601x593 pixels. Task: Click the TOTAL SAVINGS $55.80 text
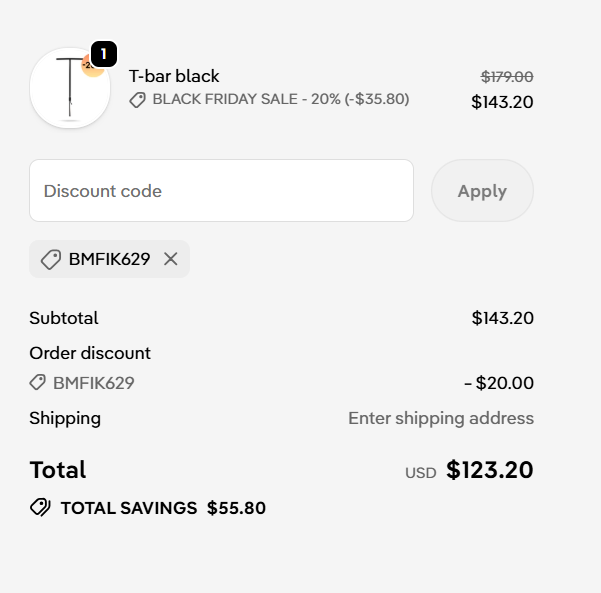163,508
